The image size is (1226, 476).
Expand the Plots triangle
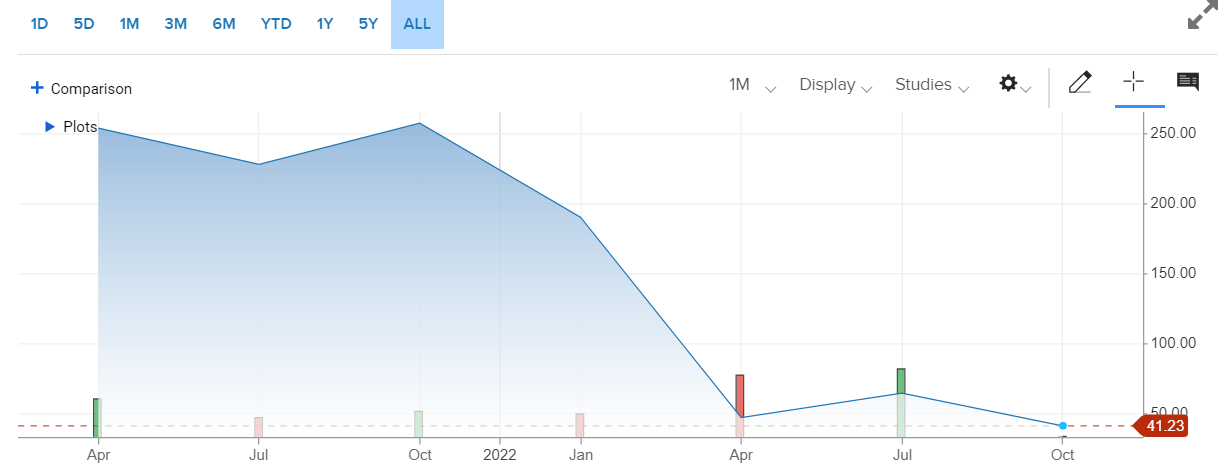[x=49, y=127]
